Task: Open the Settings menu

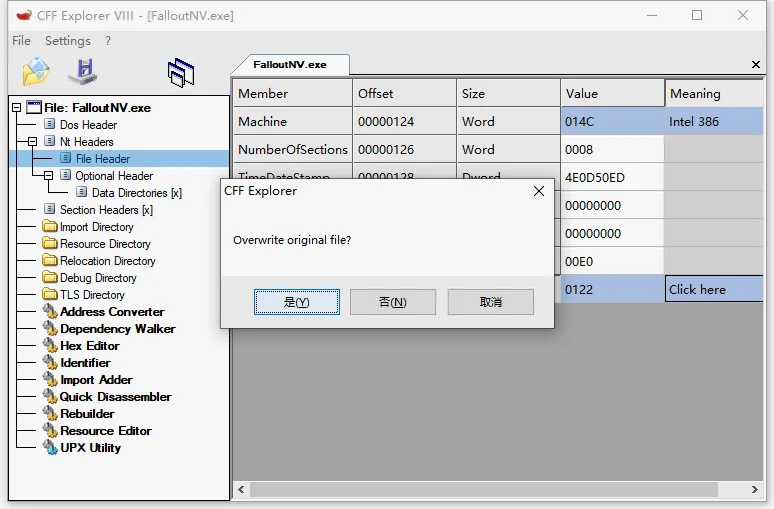Action: point(68,40)
